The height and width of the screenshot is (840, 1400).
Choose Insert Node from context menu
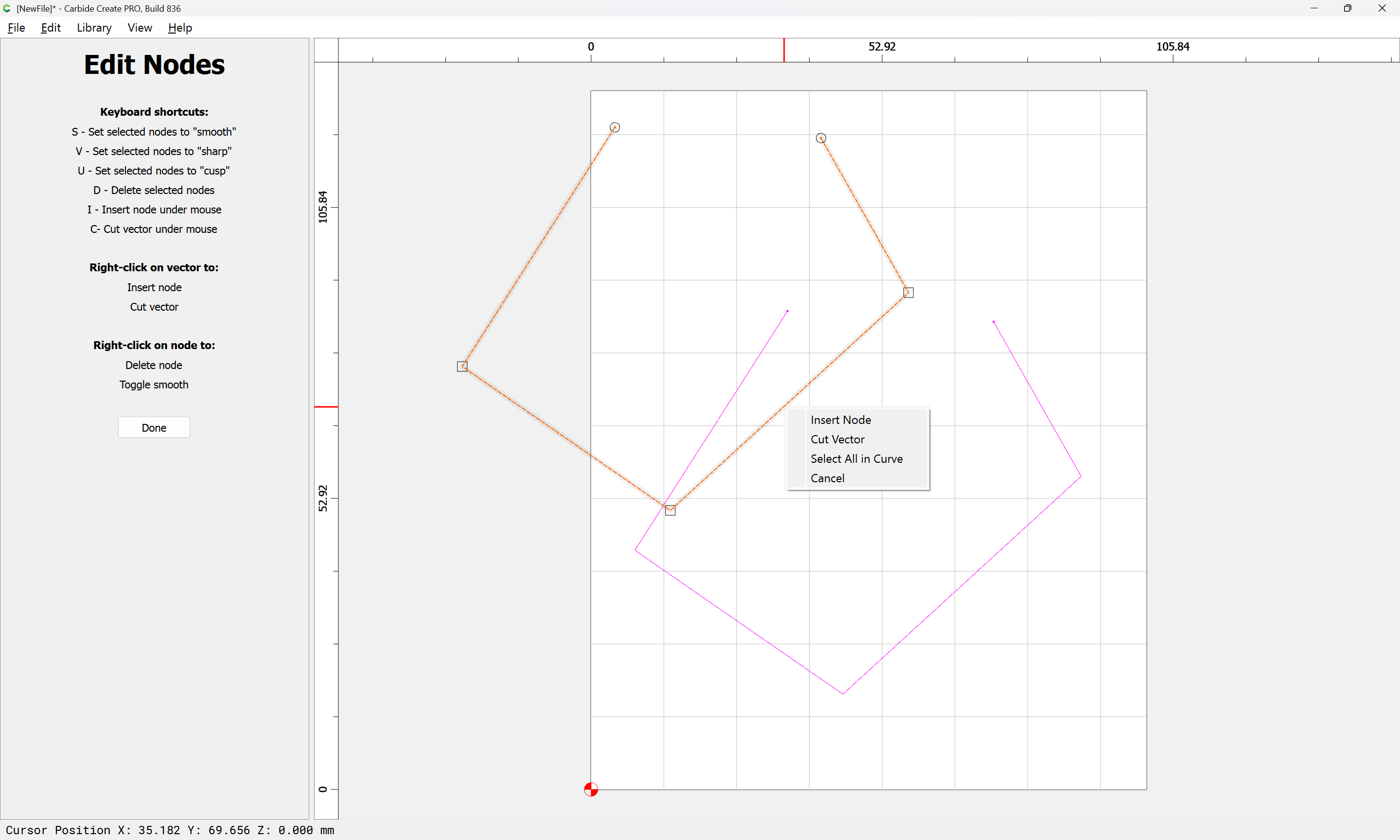[840, 420]
